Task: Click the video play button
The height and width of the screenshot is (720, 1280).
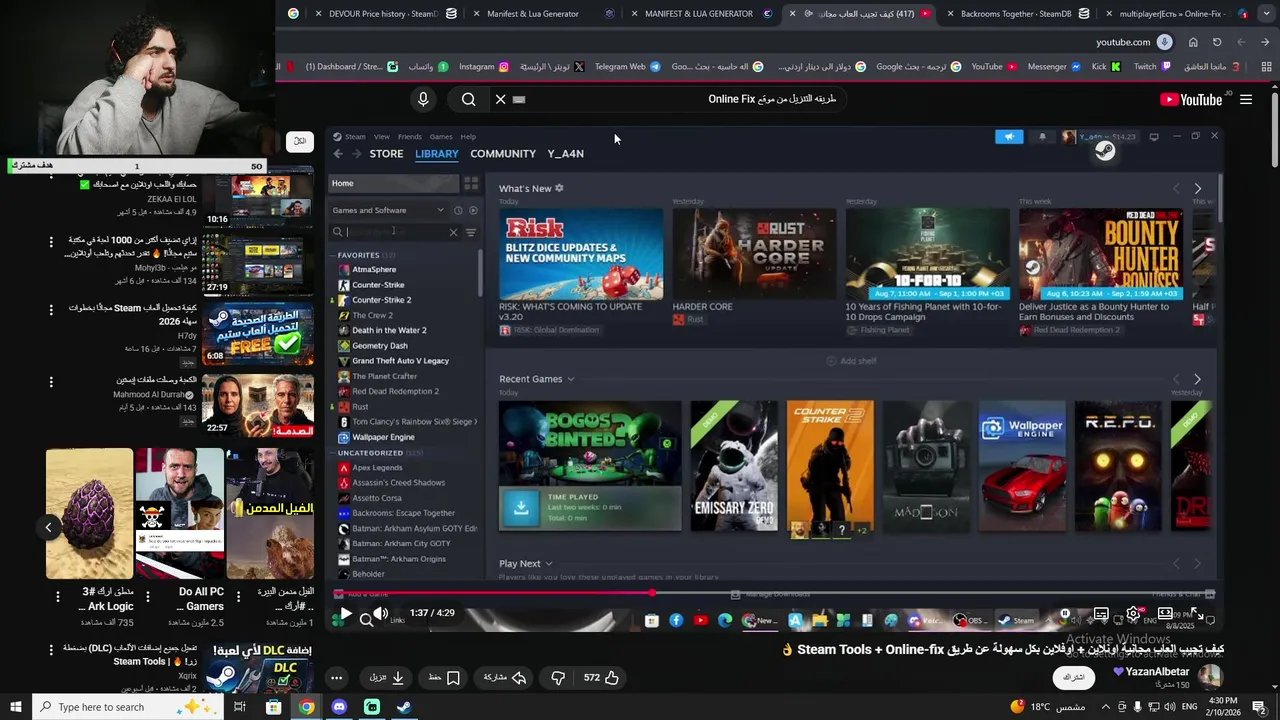Action: click(x=345, y=614)
